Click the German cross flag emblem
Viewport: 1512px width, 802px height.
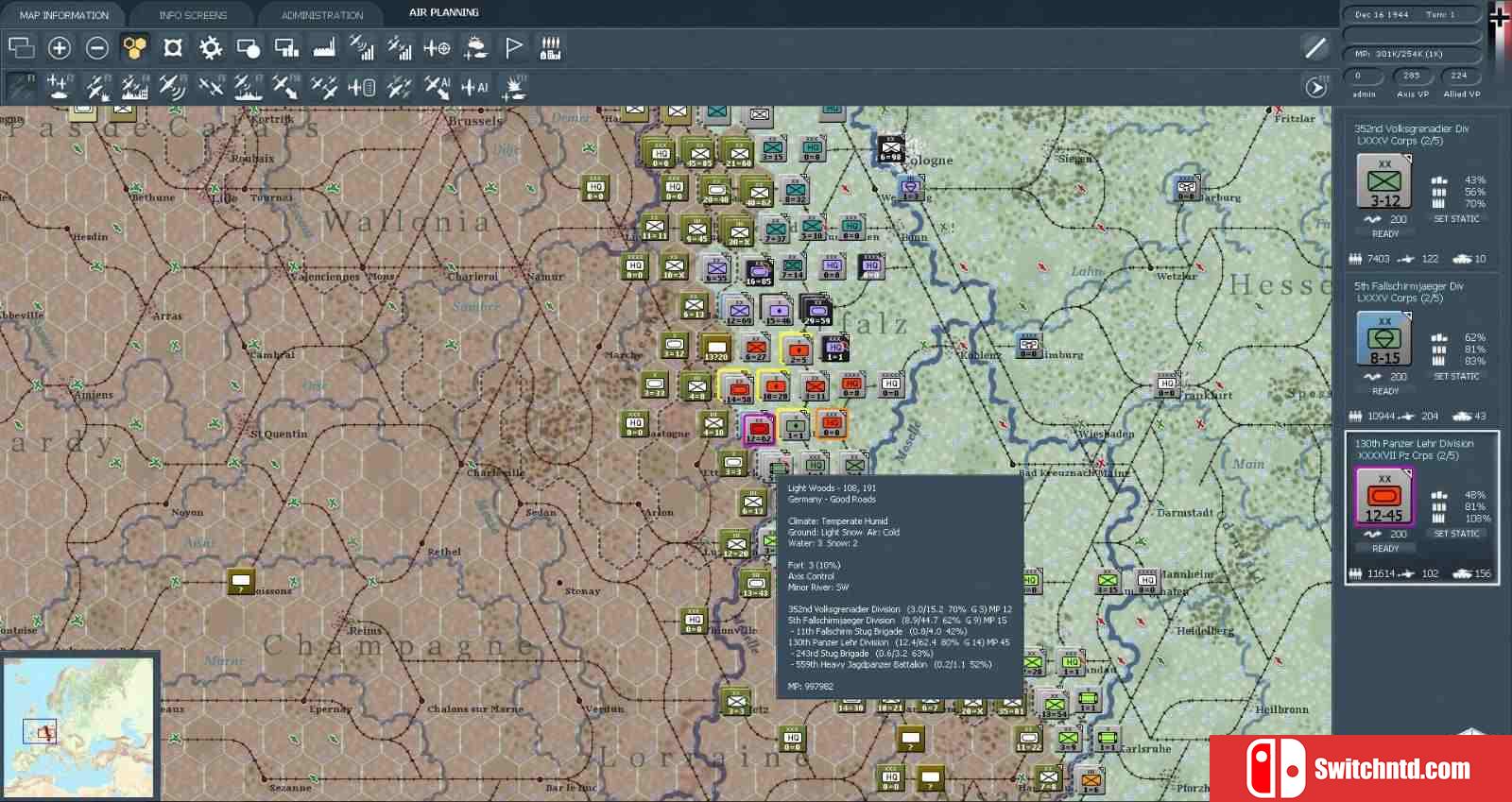tap(1500, 19)
